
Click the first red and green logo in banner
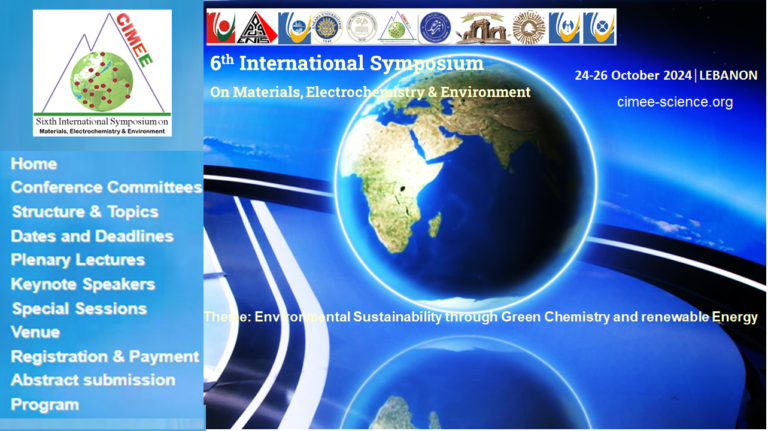[221, 28]
